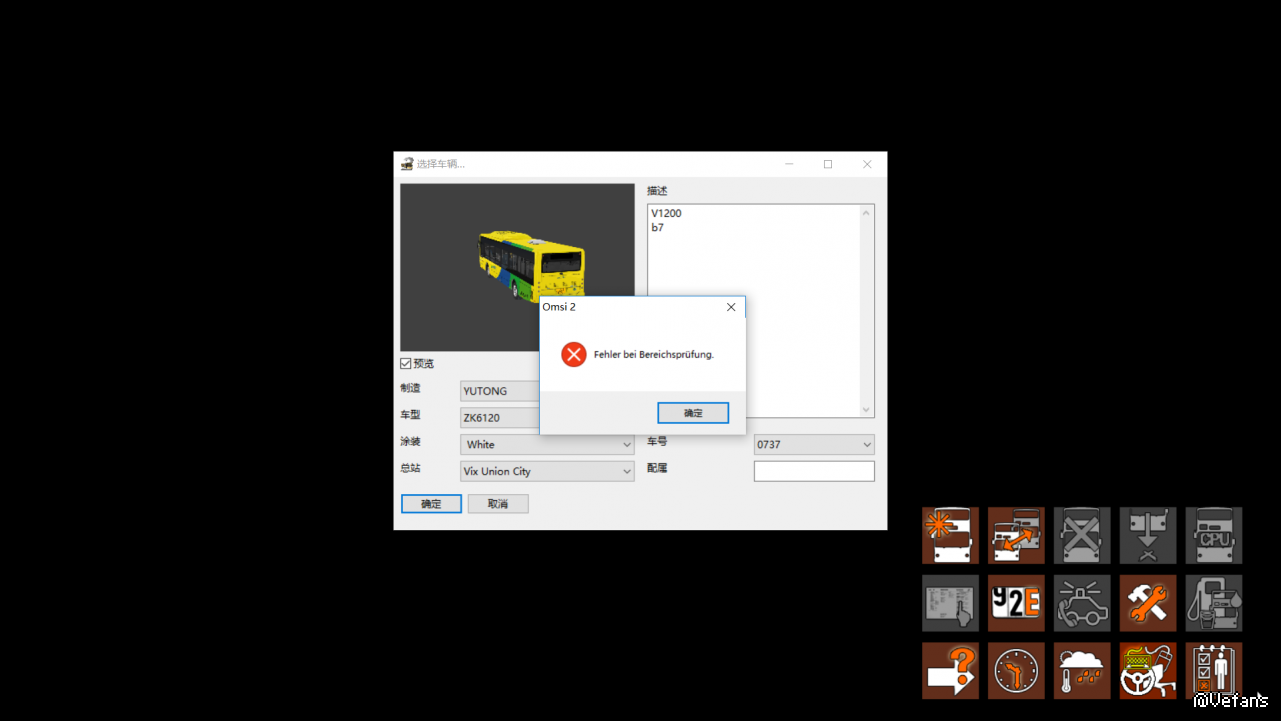Click 取消 to cancel vehicle selection
This screenshot has height=721, width=1281.
click(x=498, y=504)
